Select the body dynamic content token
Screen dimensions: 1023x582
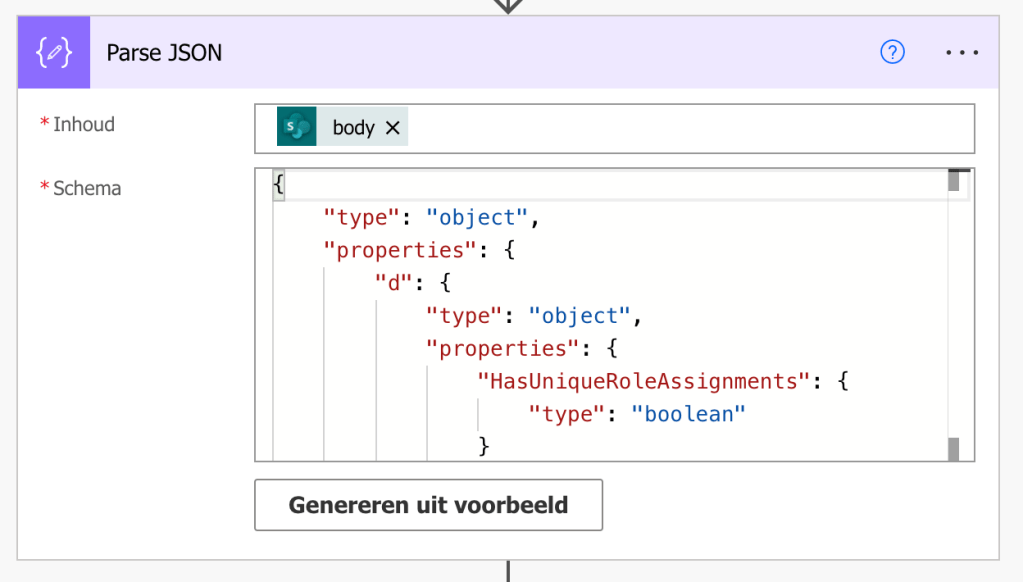[x=353, y=127]
